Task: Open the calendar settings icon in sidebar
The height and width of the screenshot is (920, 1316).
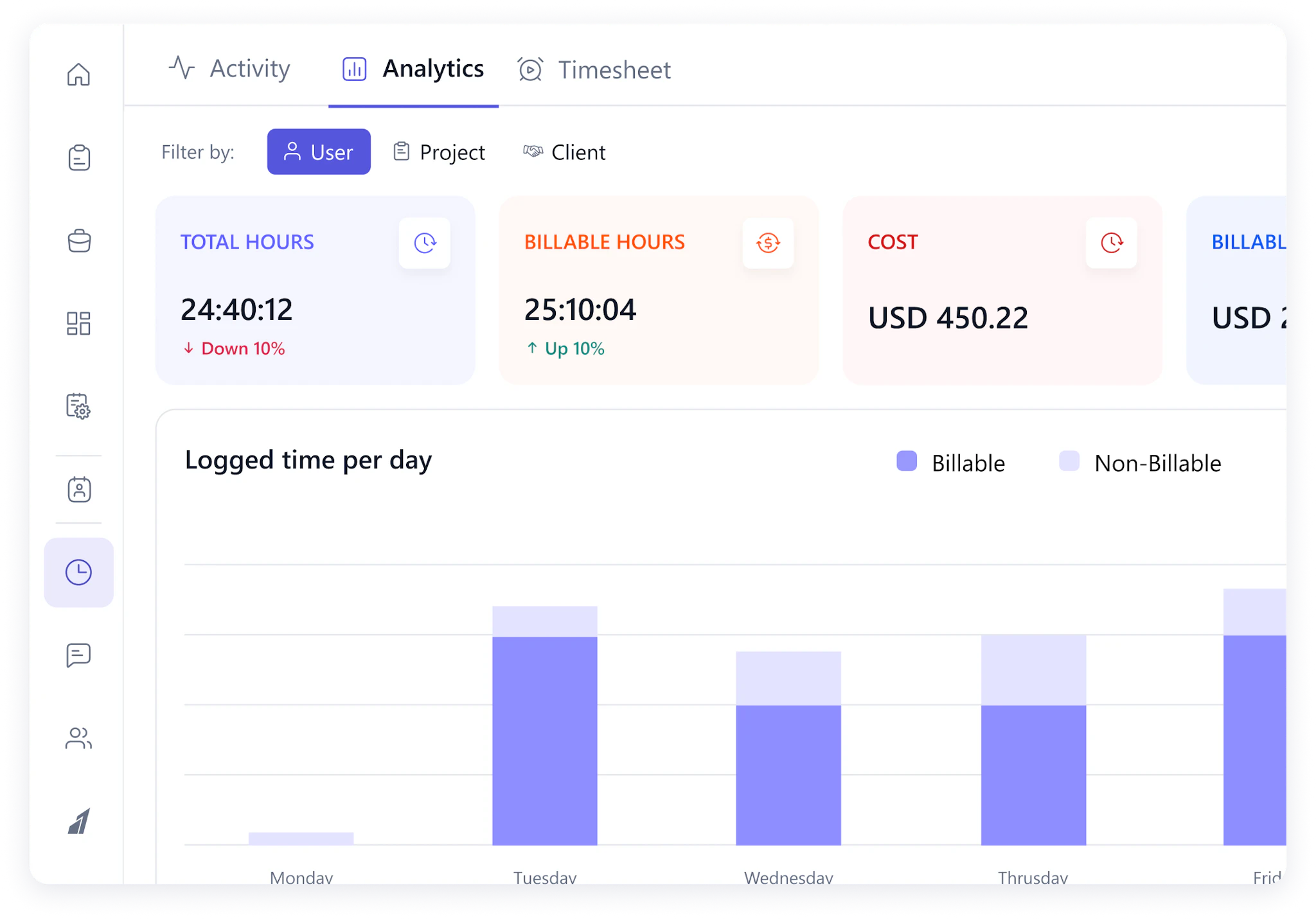Action: click(x=78, y=406)
